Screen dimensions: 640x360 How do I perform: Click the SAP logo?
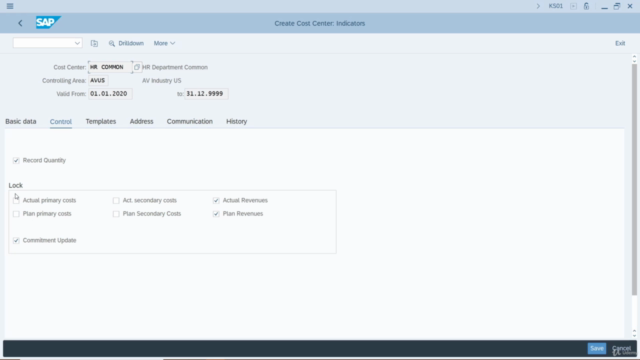click(48, 22)
